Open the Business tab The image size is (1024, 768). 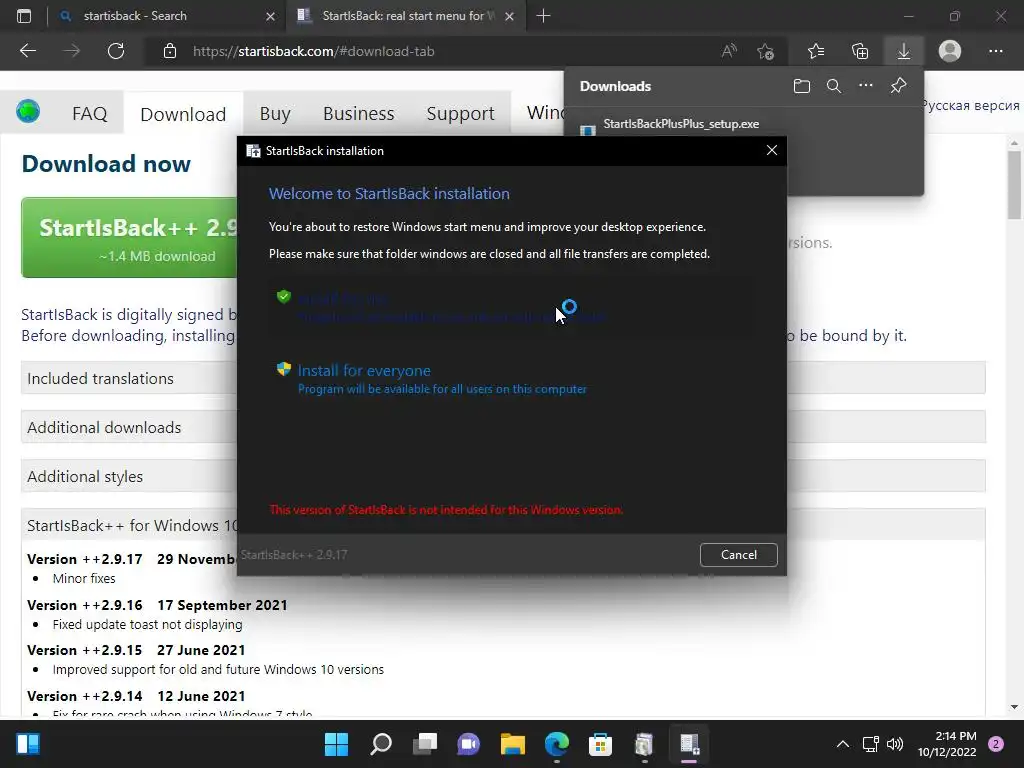[359, 114]
